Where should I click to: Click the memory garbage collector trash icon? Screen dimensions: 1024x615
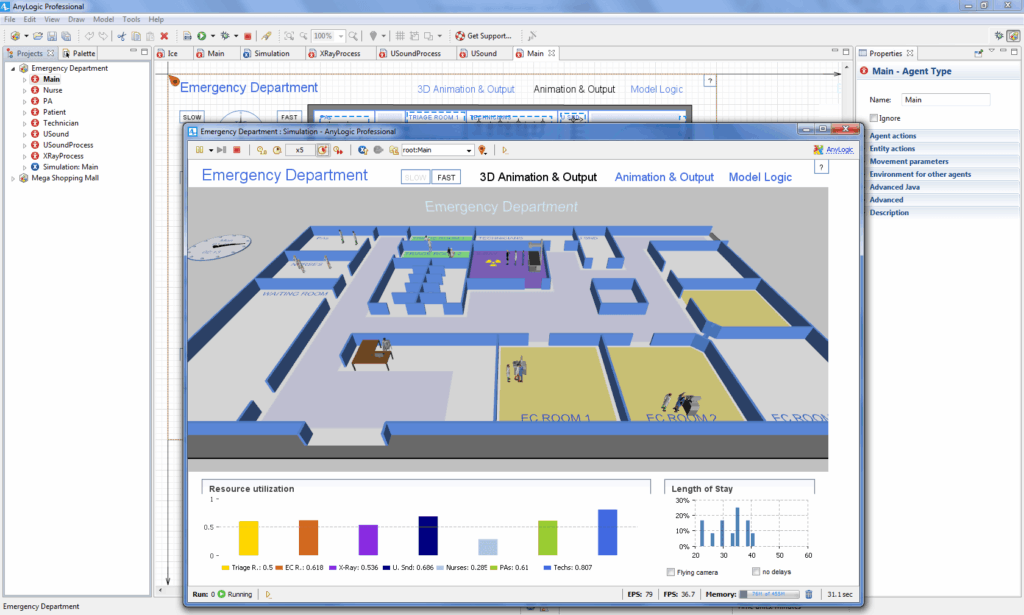(808, 594)
